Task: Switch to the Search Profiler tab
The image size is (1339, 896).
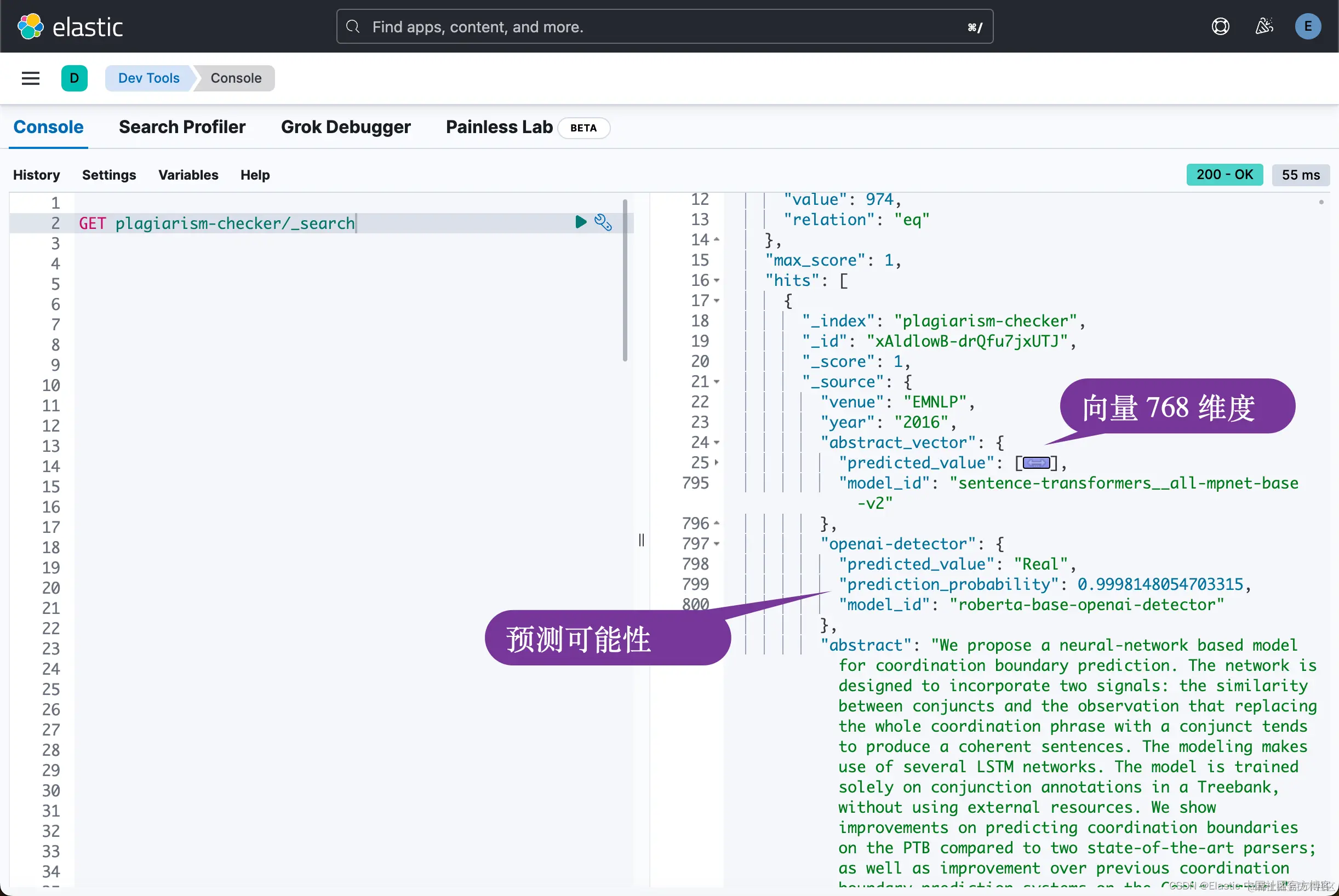Action: pos(182,127)
